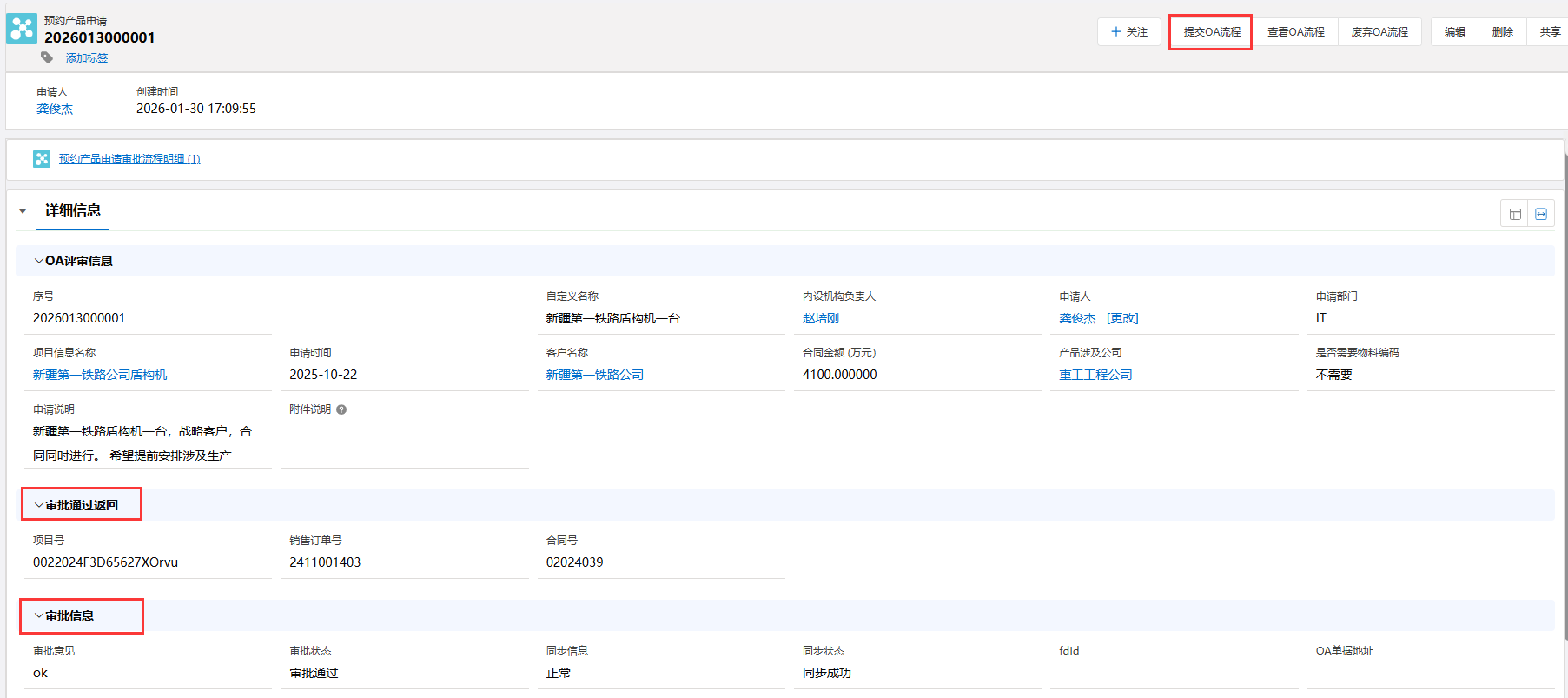
Task: Collapse the OA评审信息 section
Action: (39, 261)
